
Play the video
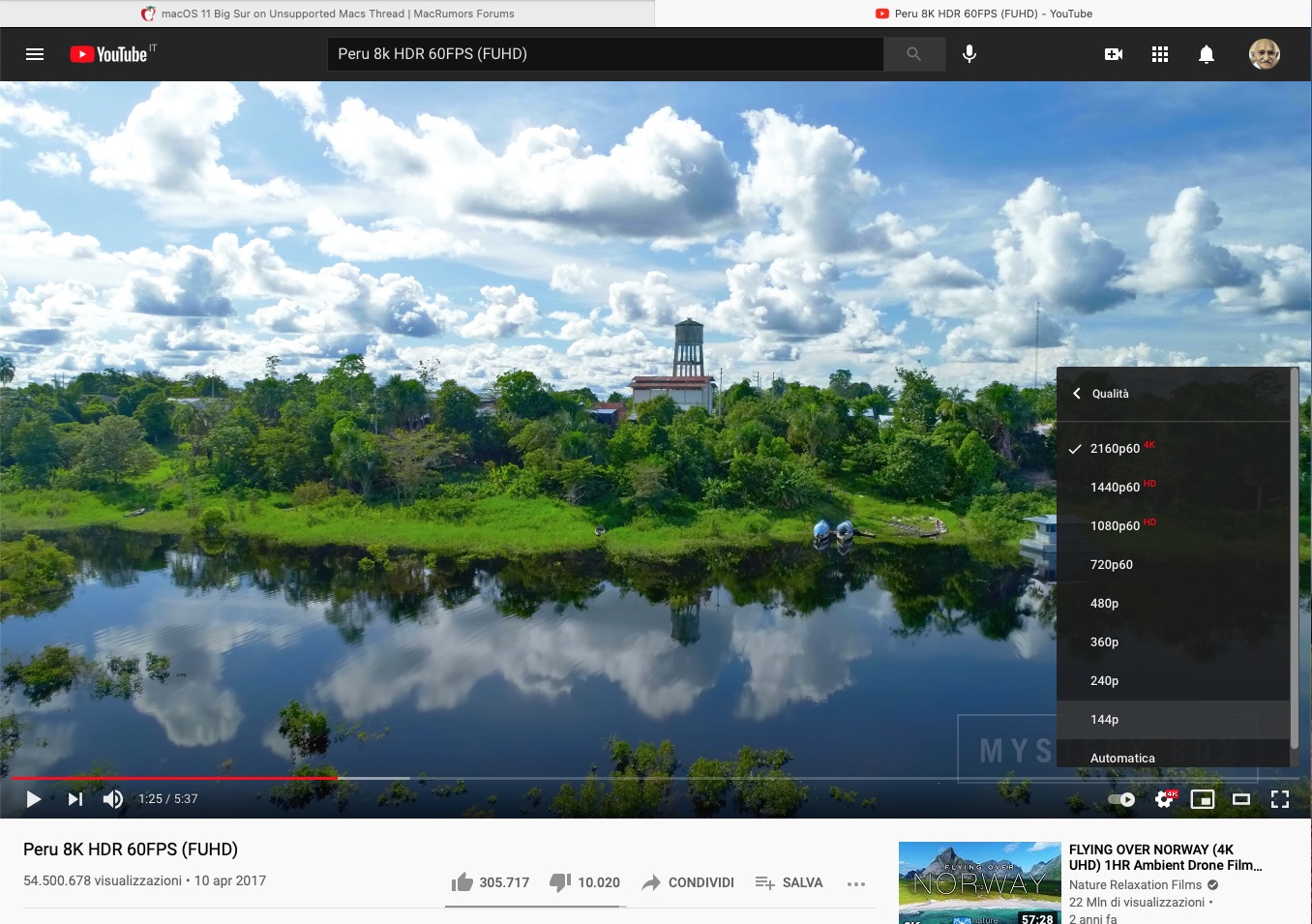[x=34, y=799]
